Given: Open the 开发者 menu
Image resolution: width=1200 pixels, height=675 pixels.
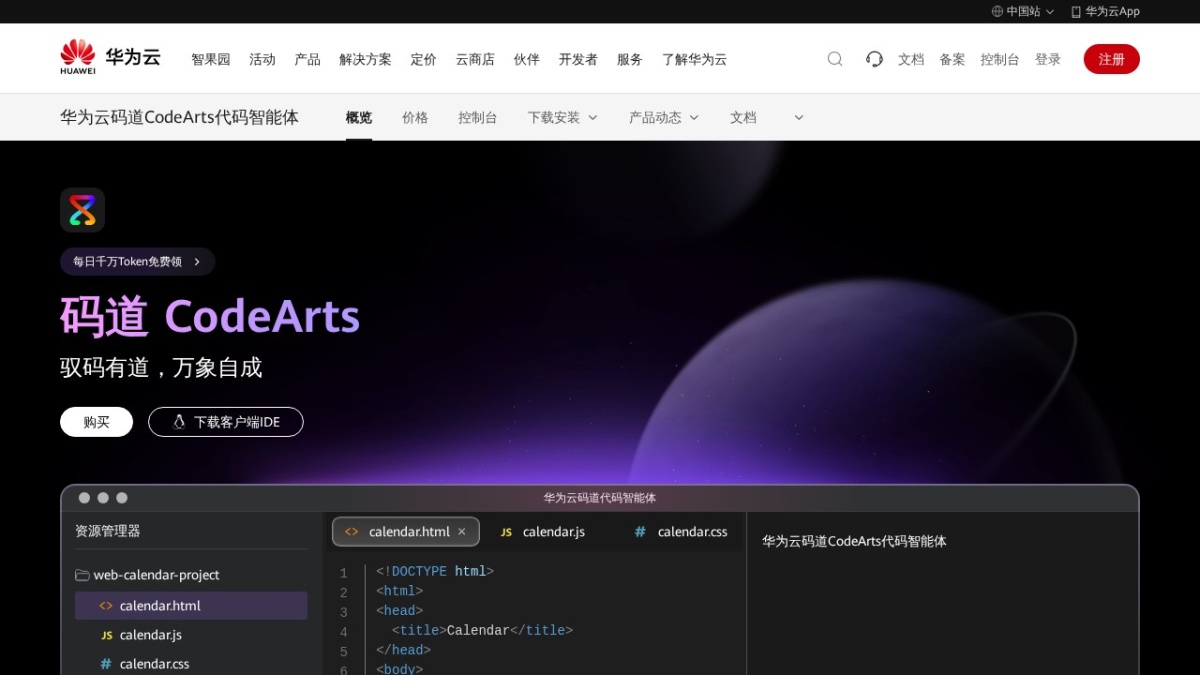Looking at the screenshot, I should tap(578, 59).
